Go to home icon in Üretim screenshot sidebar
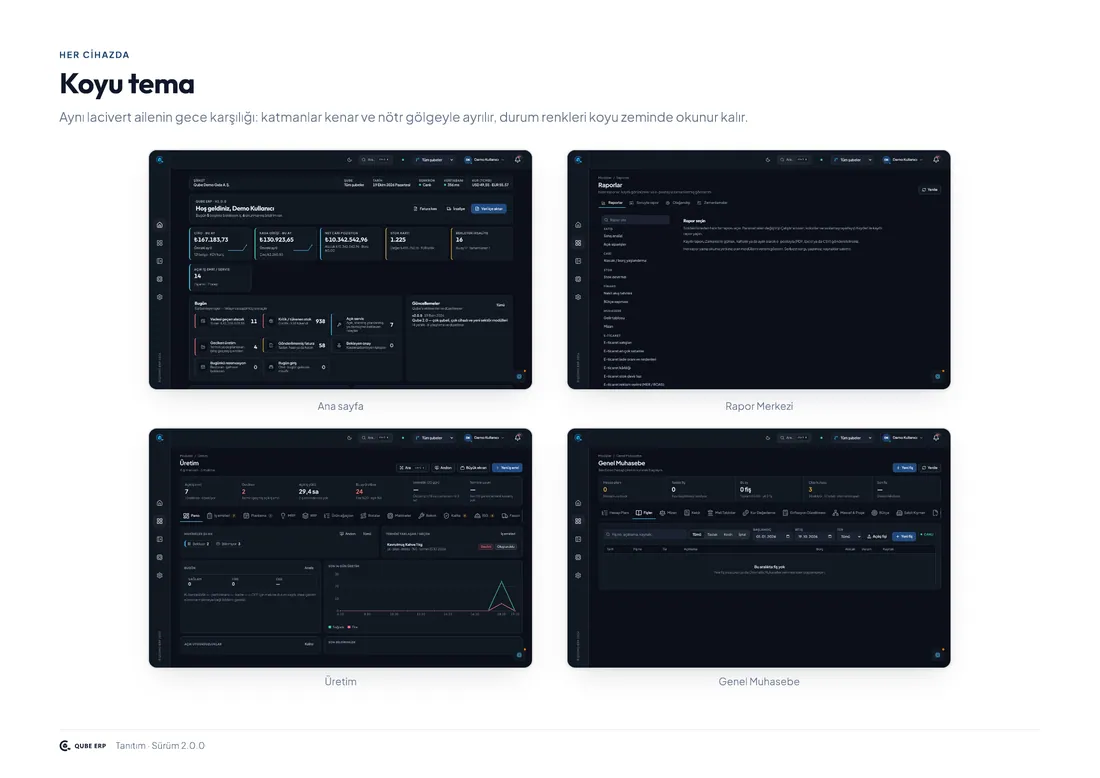The width and height of the screenshot is (1100, 778). tap(160, 503)
